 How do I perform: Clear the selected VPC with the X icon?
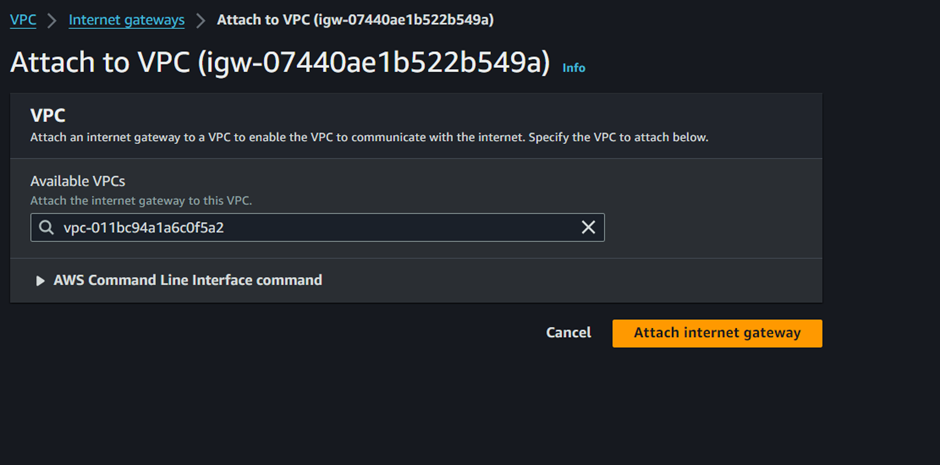pyautogui.click(x=588, y=228)
